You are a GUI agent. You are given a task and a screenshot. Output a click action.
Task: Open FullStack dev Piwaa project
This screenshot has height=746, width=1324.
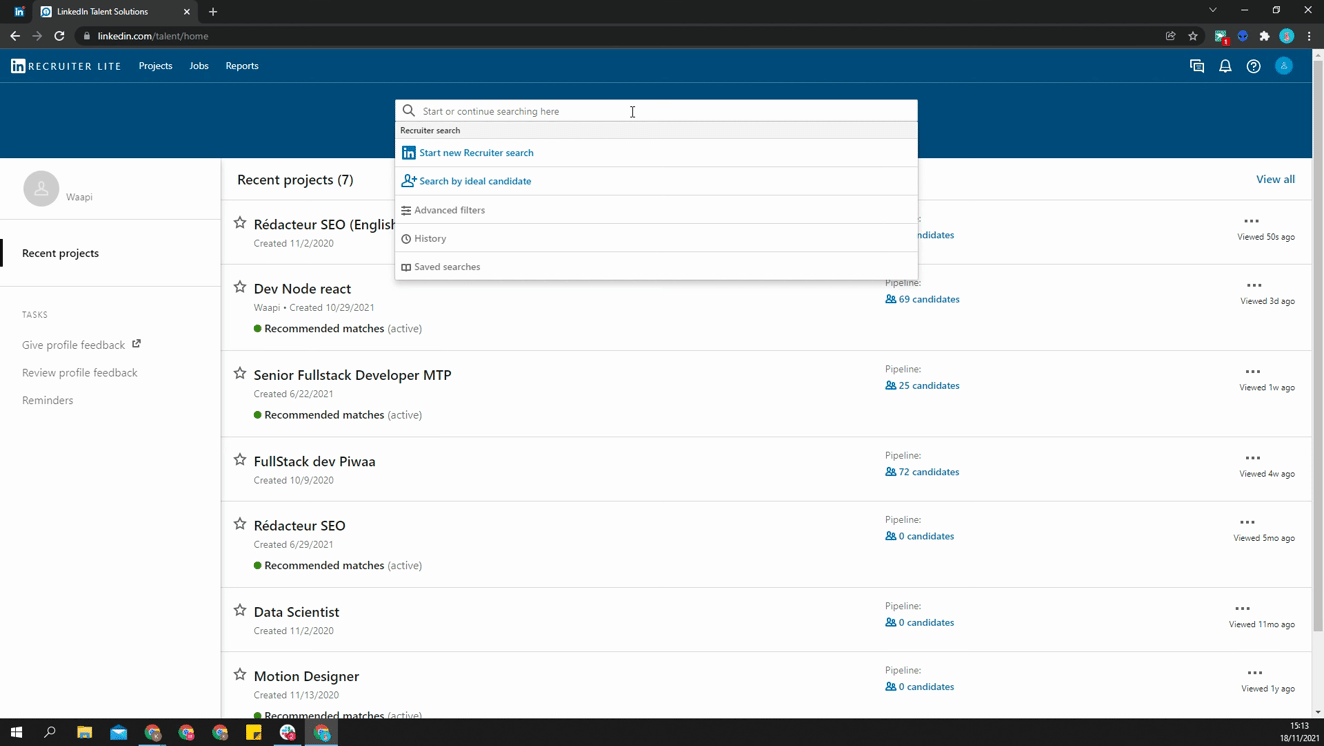[x=314, y=461]
